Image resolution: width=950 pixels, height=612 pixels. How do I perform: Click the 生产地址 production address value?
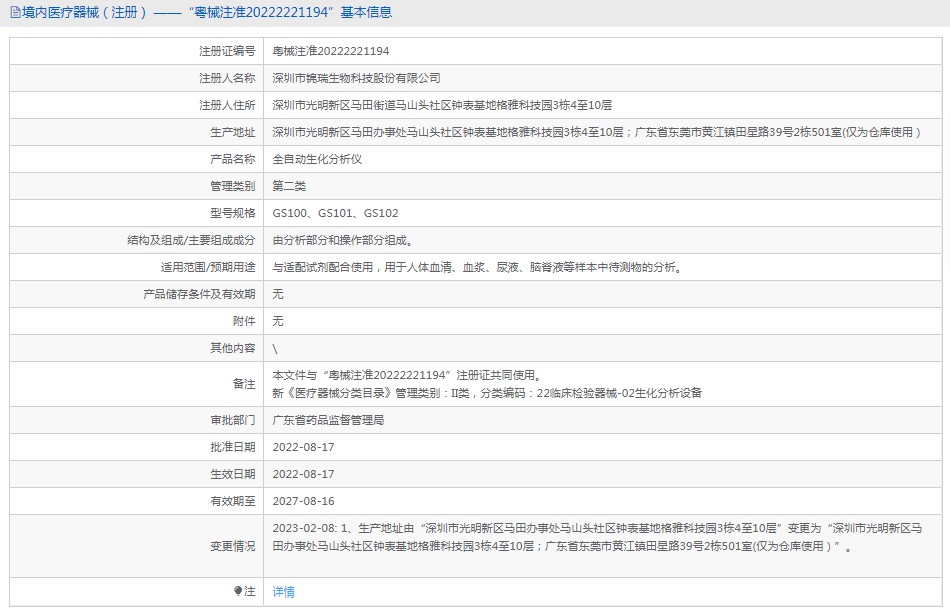596,132
